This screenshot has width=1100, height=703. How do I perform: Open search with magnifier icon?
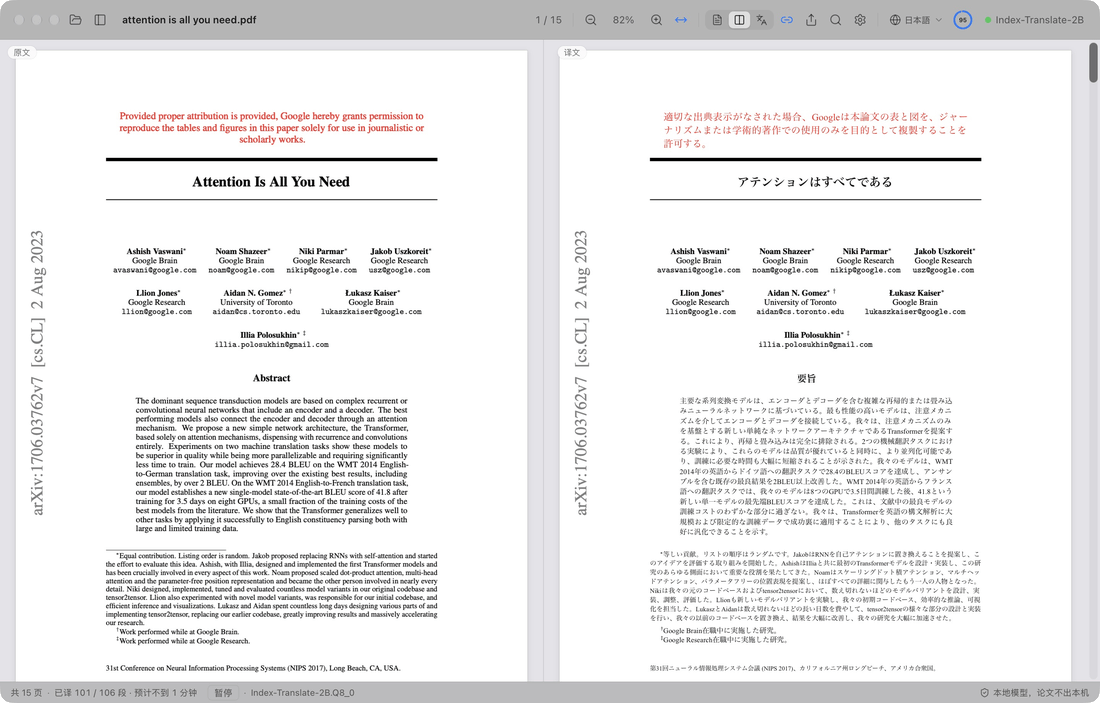(x=836, y=20)
